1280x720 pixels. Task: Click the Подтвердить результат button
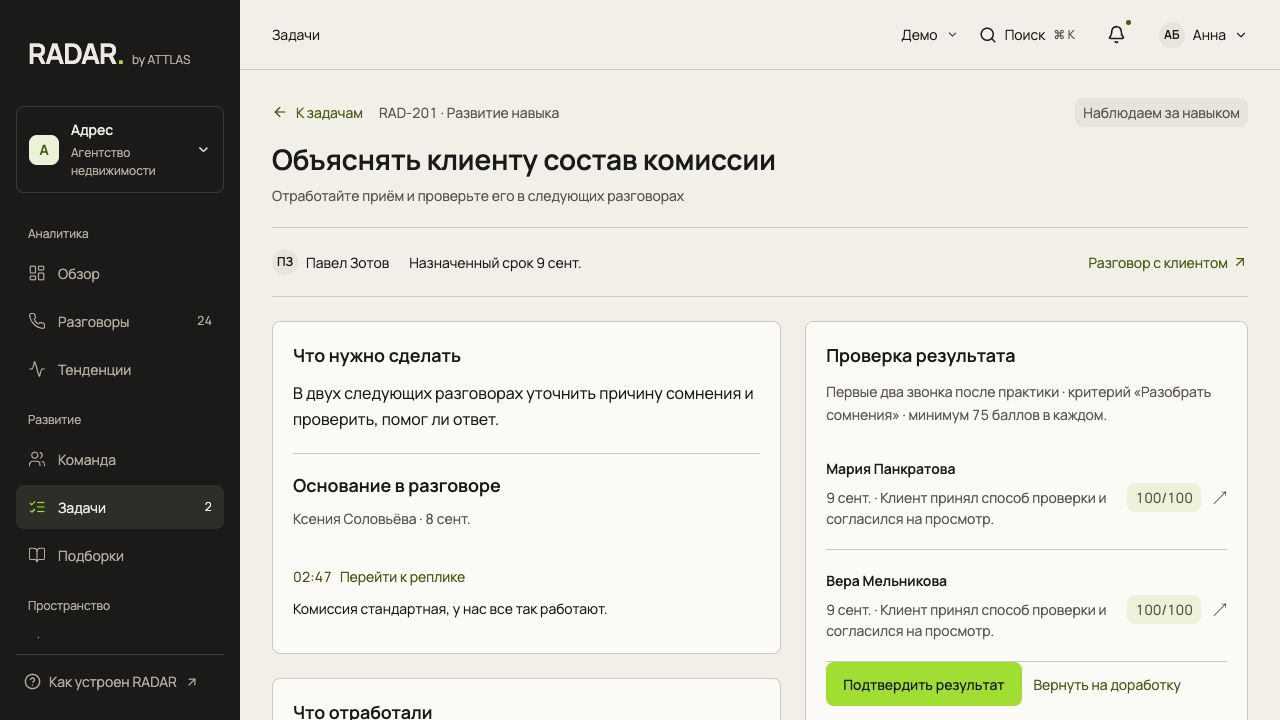[x=924, y=684]
